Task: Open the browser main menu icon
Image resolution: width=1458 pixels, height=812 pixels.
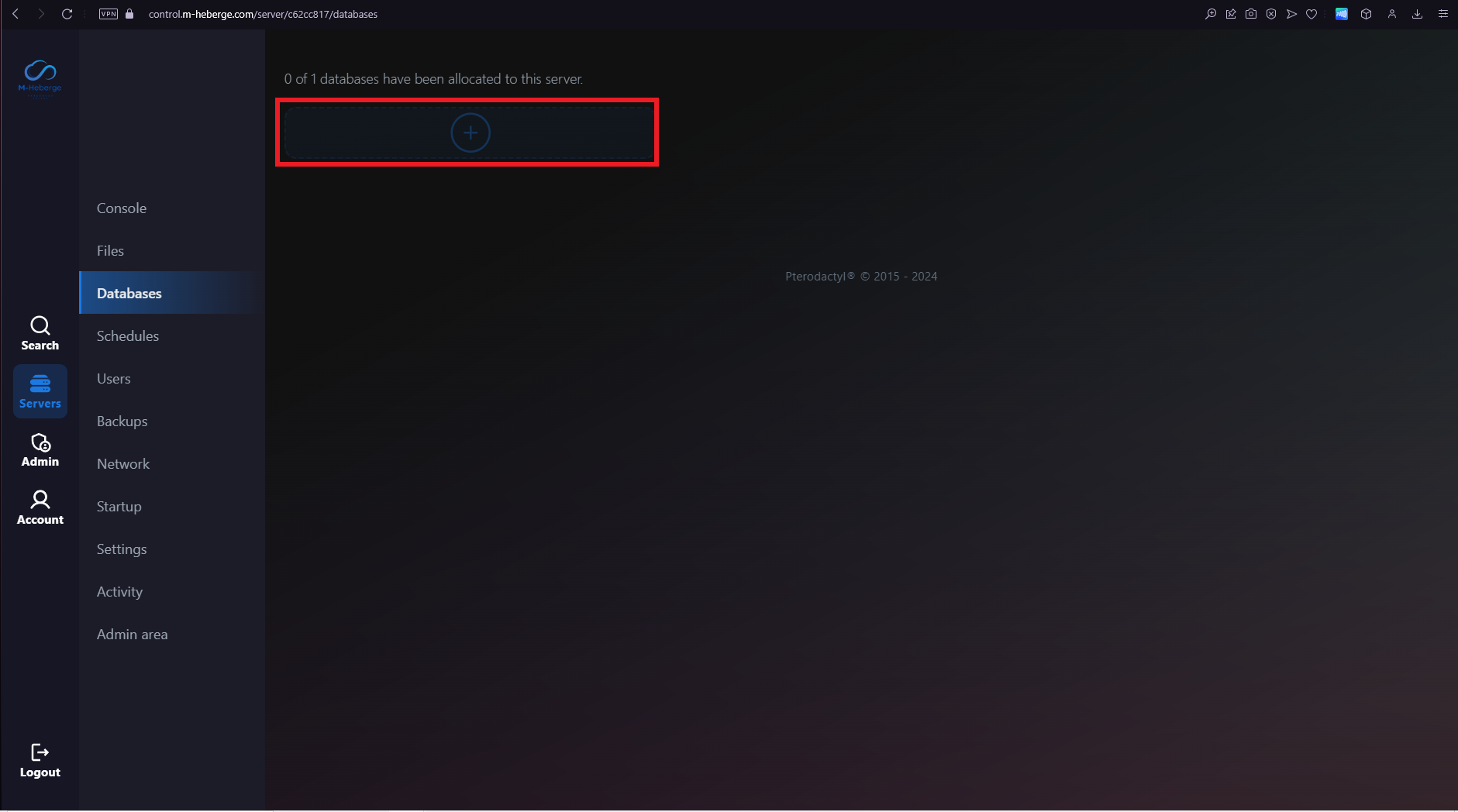Action: pos(1443,14)
